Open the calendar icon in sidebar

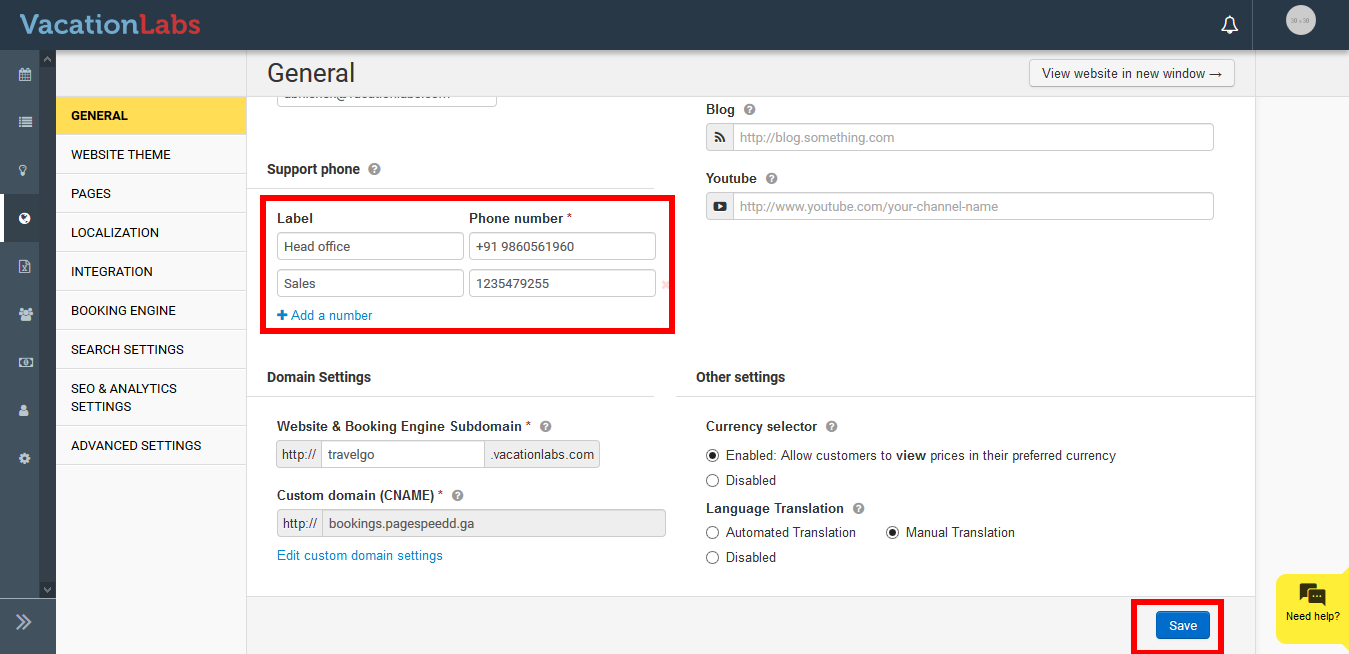(25, 75)
